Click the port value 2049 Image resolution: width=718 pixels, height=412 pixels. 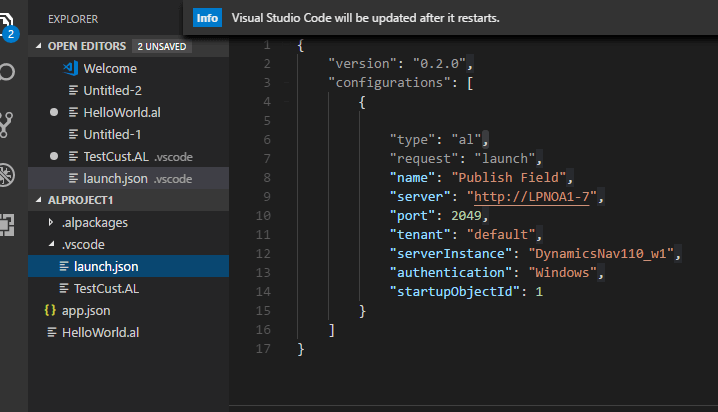pos(466,215)
